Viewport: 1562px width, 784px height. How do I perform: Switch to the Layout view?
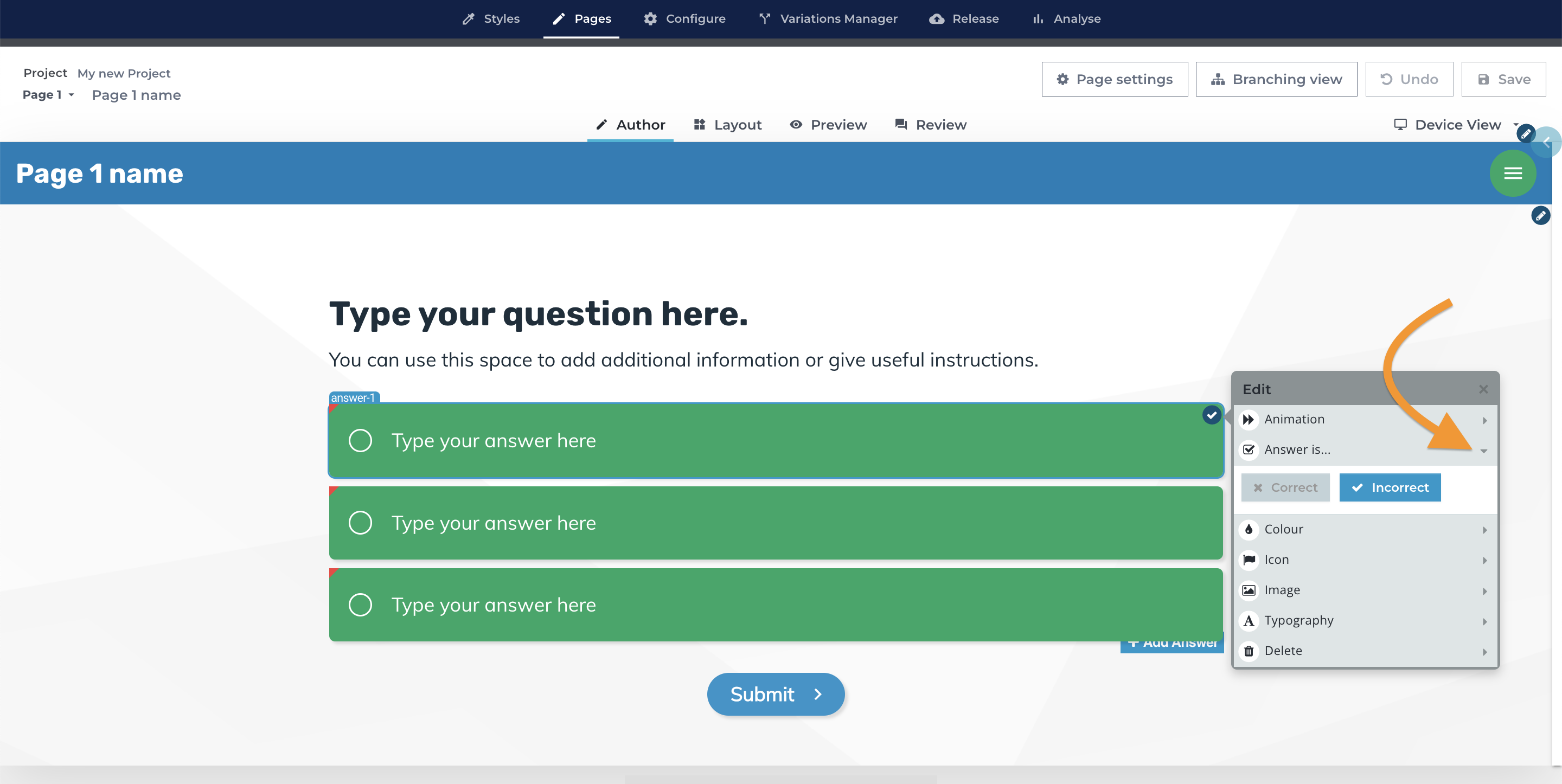[x=727, y=125]
